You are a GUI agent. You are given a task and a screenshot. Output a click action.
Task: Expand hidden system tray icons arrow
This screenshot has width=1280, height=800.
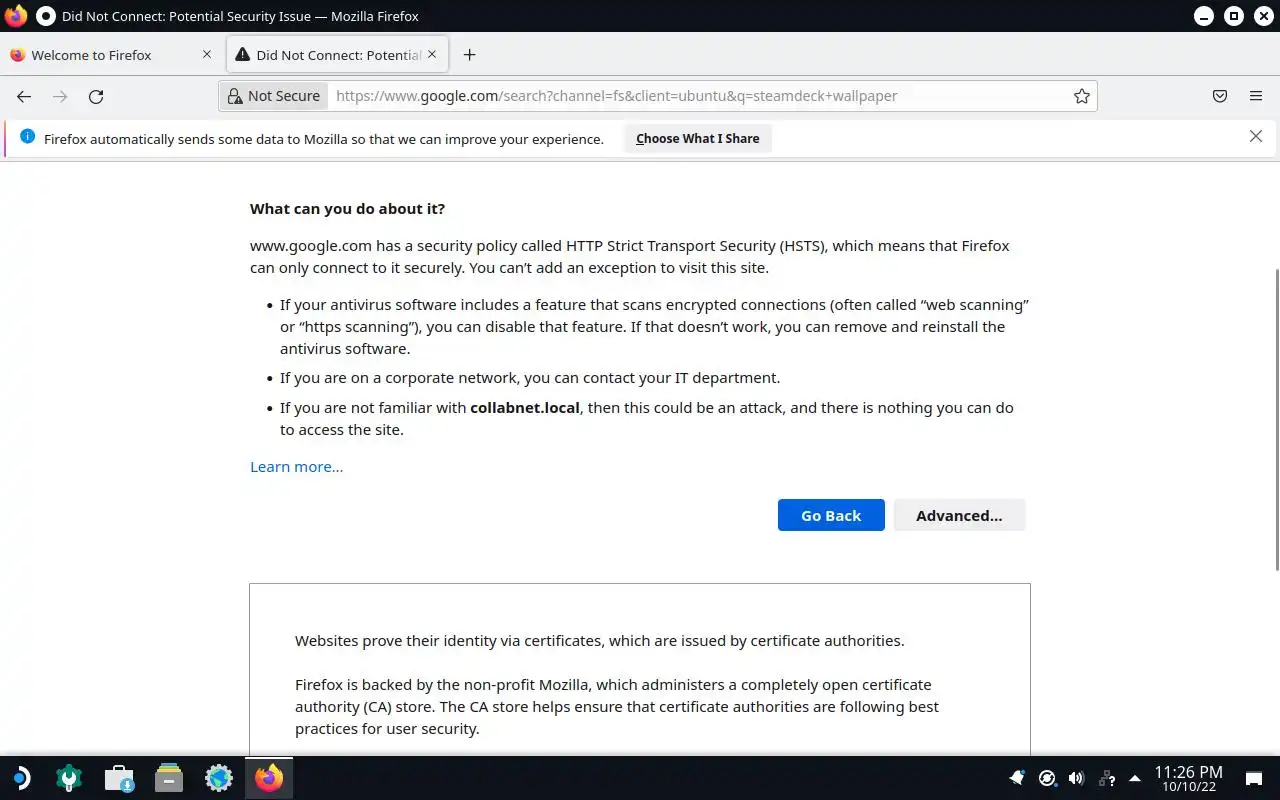point(1135,778)
